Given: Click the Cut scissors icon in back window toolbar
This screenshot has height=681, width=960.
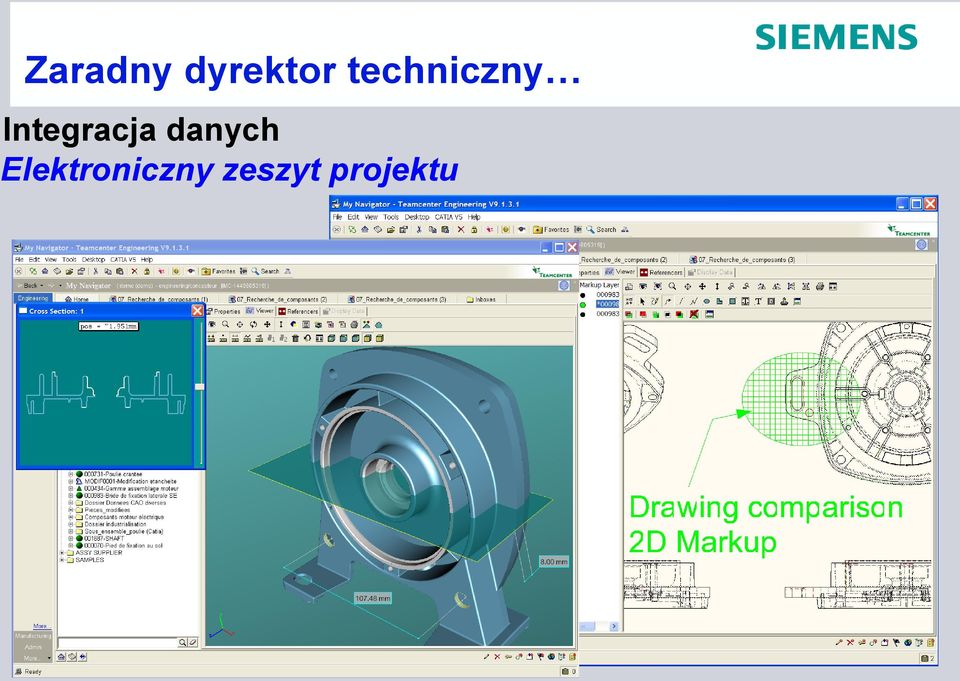Looking at the screenshot, I should [x=419, y=230].
